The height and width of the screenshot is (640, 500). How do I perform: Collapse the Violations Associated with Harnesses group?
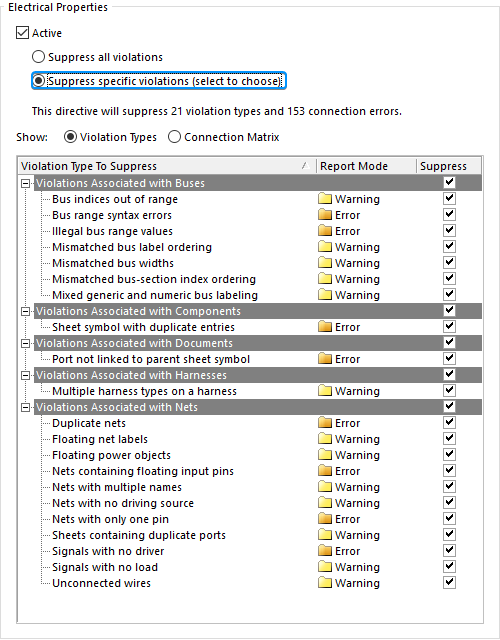[x=25, y=375]
